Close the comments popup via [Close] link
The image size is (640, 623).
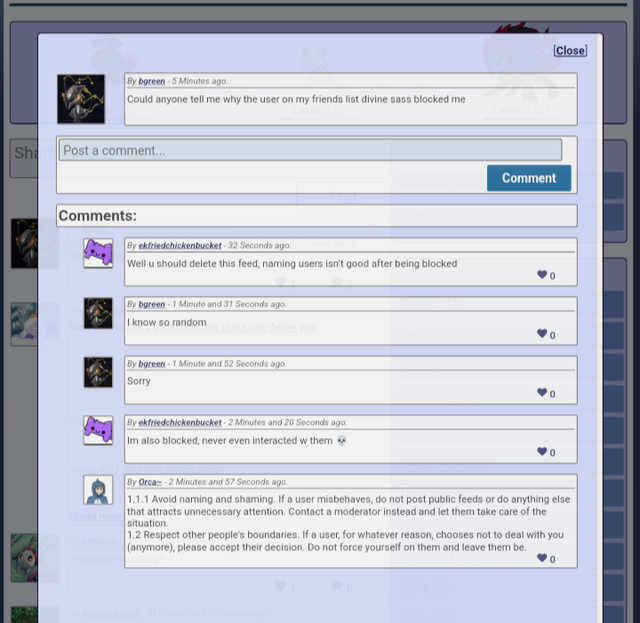point(570,51)
